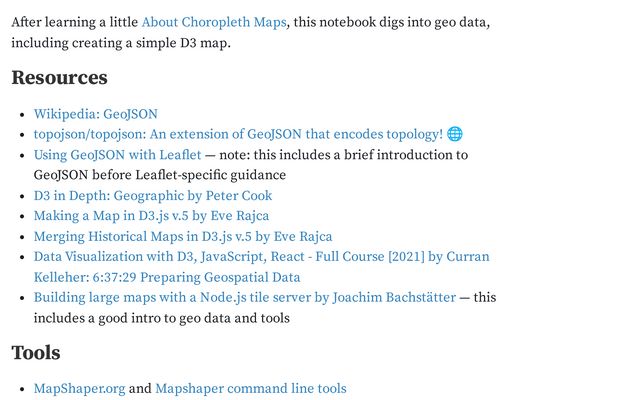
Task: Open Using GeoJSON with Leaflet link
Action: click(117, 155)
